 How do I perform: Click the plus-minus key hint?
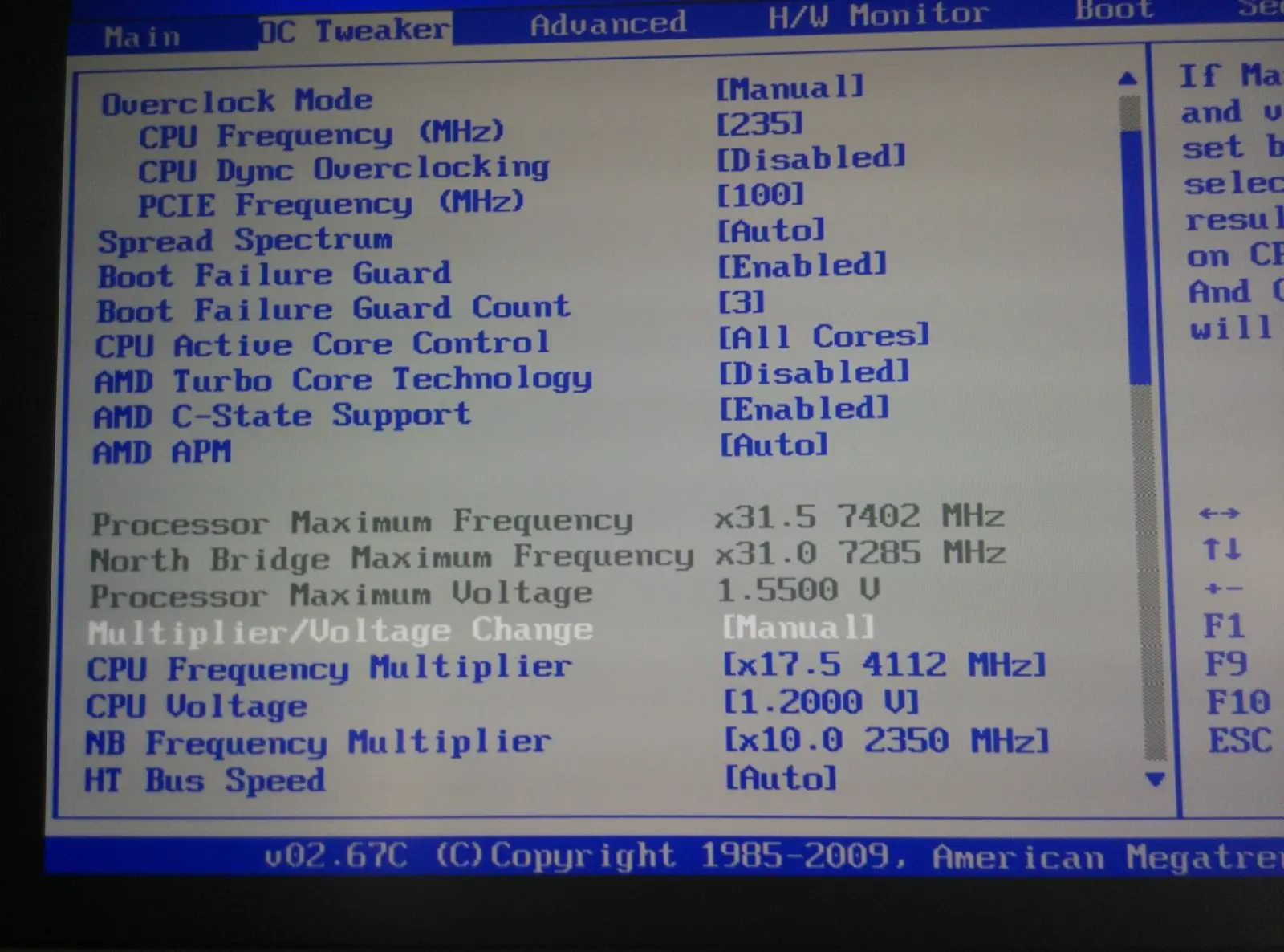click(x=1223, y=589)
